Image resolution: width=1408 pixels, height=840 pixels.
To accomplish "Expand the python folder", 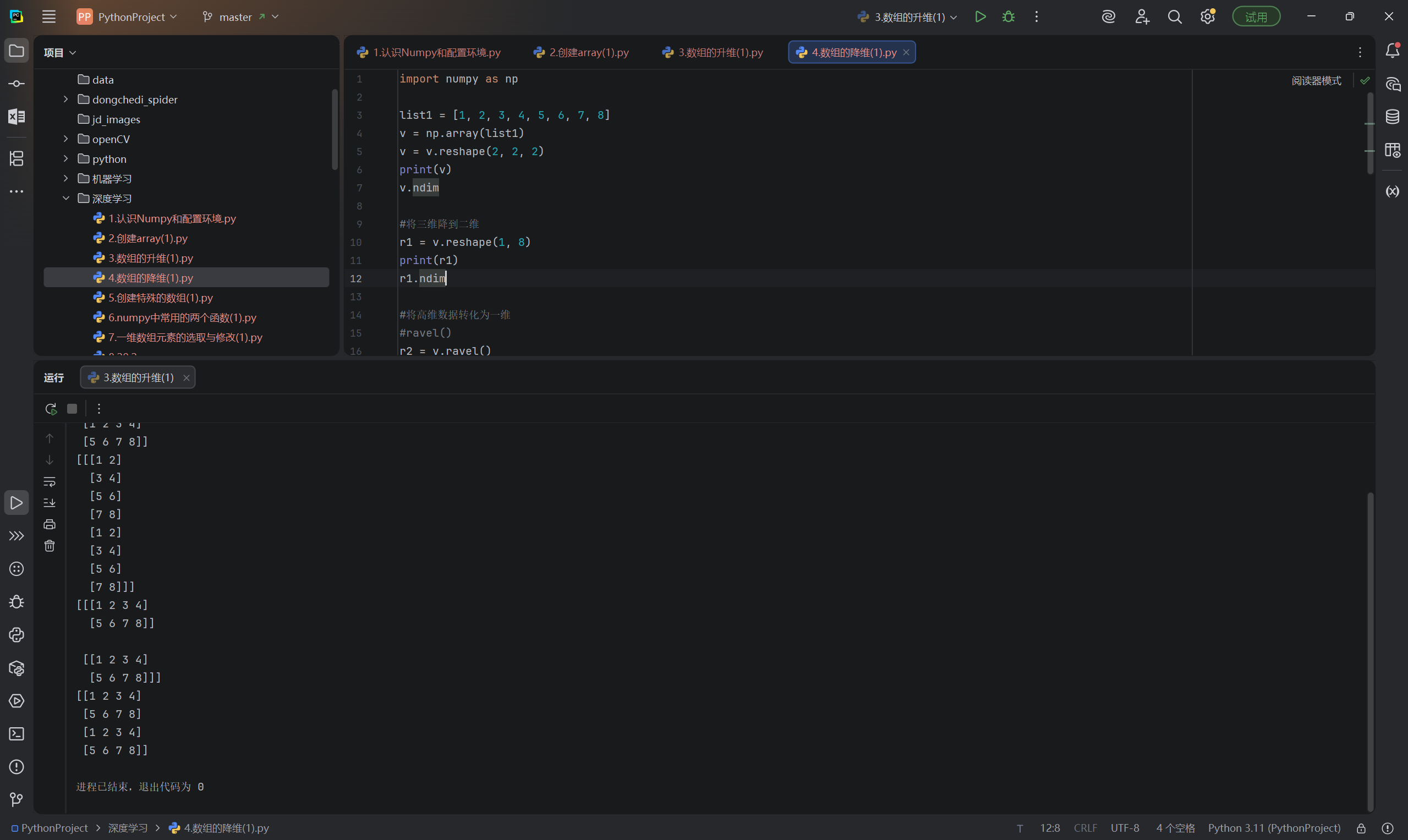I will click(x=65, y=159).
